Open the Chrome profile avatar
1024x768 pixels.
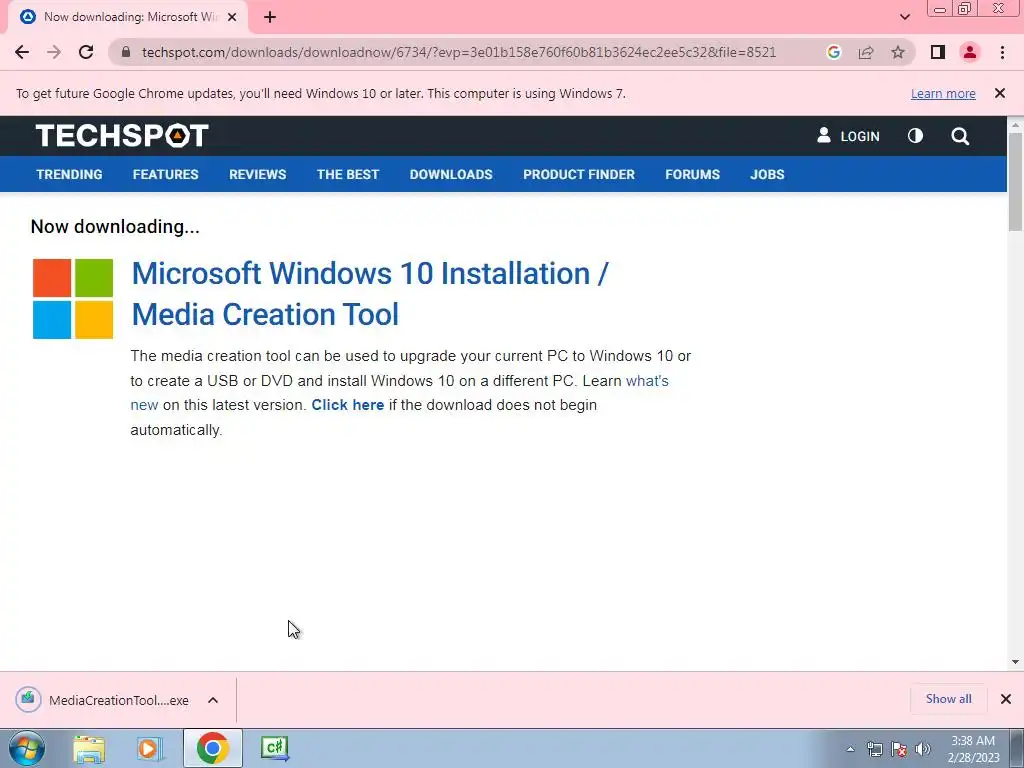coord(970,52)
